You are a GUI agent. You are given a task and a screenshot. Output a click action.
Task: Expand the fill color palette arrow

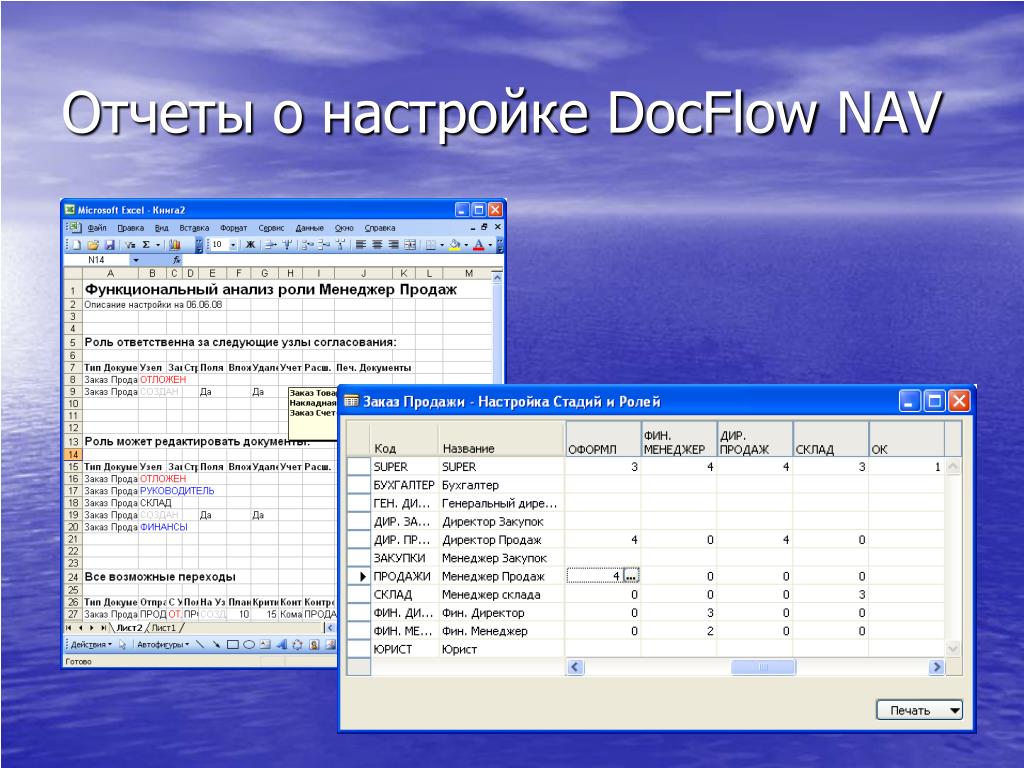[x=466, y=246]
